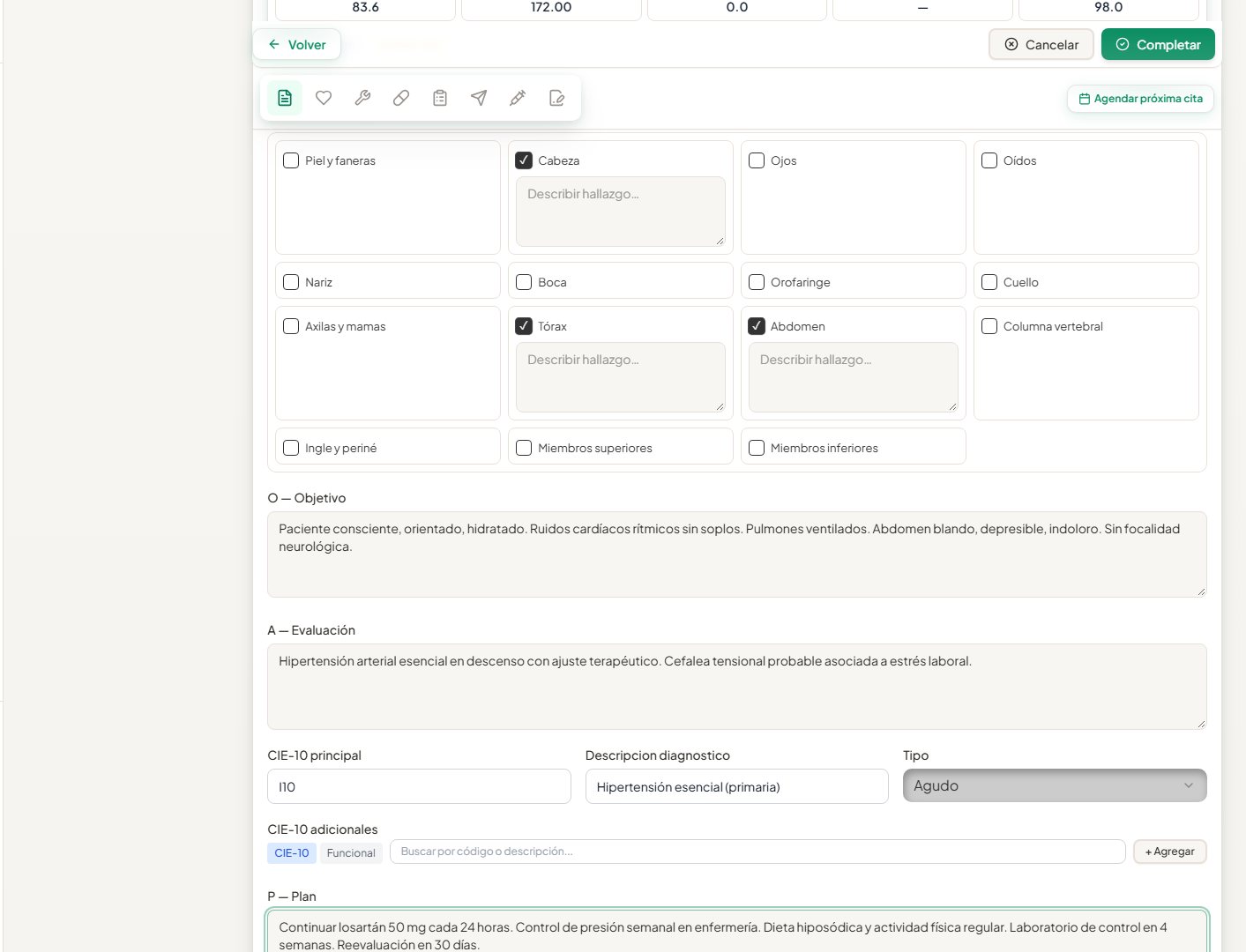Schedule next appointment via Agendar próxima cita
Viewport: 1246px width, 952px height.
[x=1140, y=99]
